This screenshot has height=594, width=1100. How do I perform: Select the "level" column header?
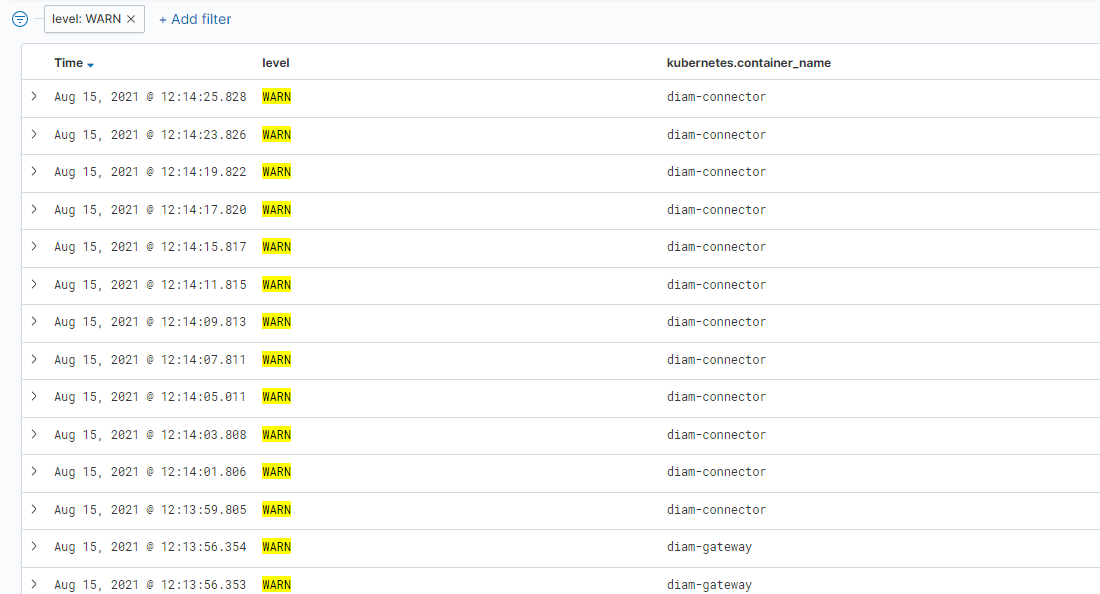point(276,62)
